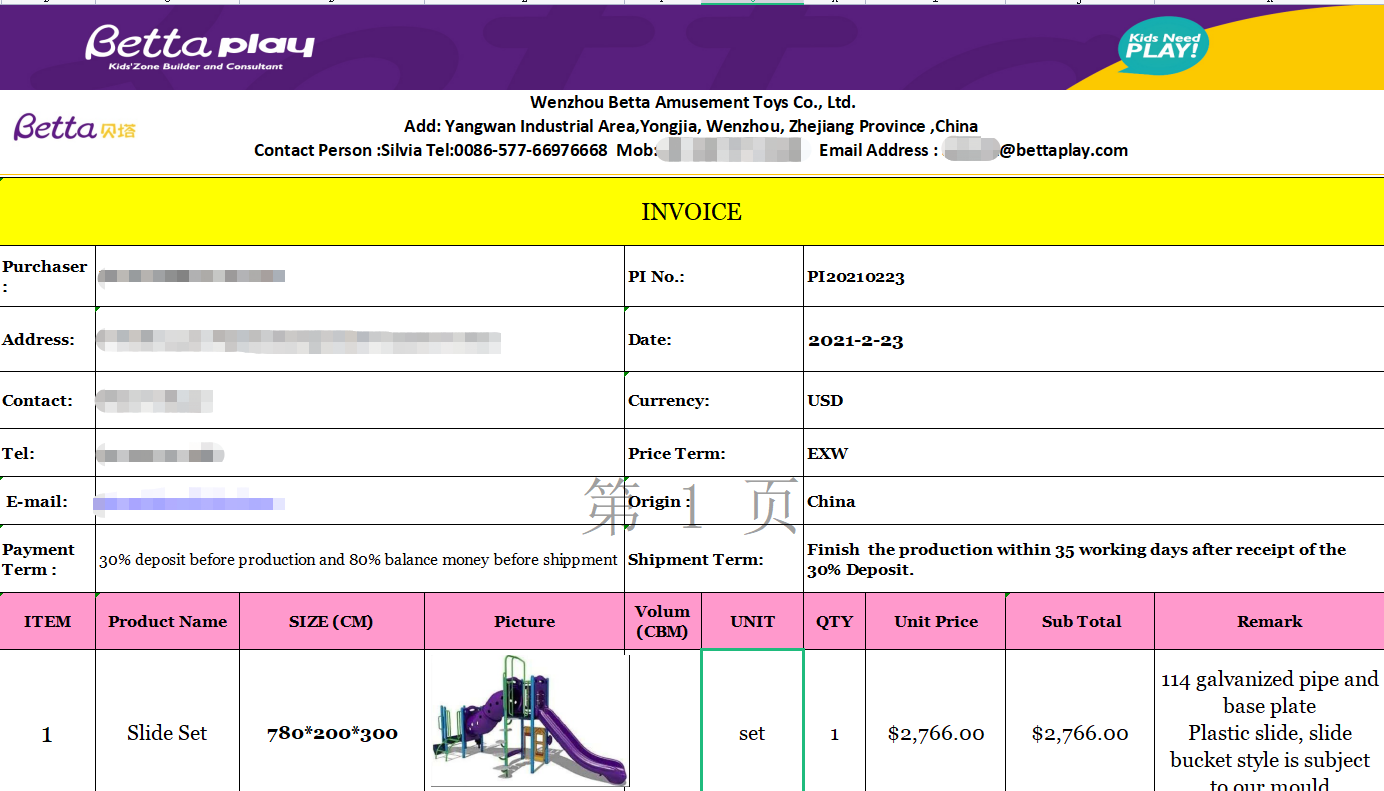The image size is (1384, 791).
Task: Select the SIZE (CM) column header
Action: tap(331, 622)
